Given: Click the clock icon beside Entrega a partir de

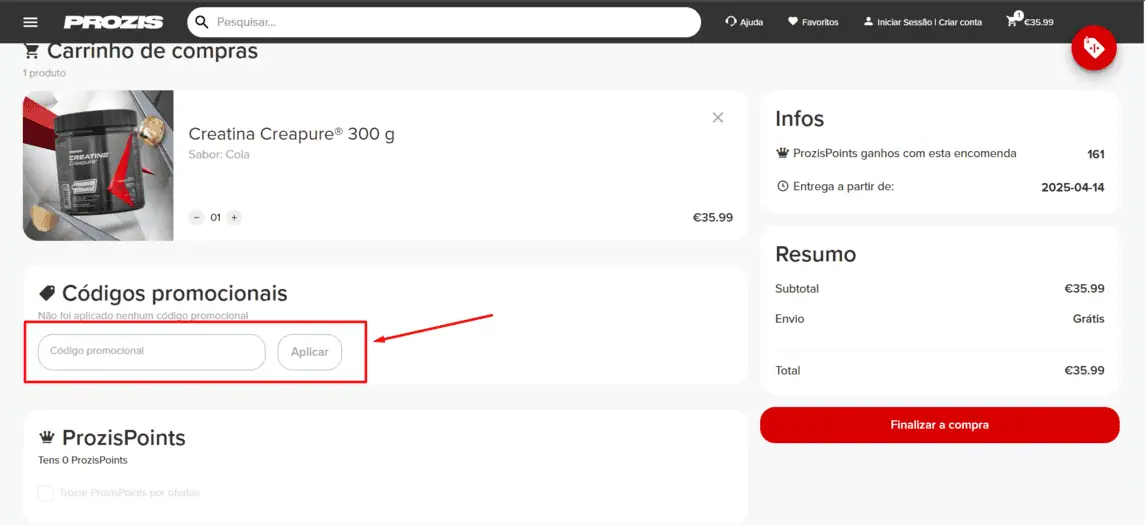Looking at the screenshot, I should (x=783, y=187).
